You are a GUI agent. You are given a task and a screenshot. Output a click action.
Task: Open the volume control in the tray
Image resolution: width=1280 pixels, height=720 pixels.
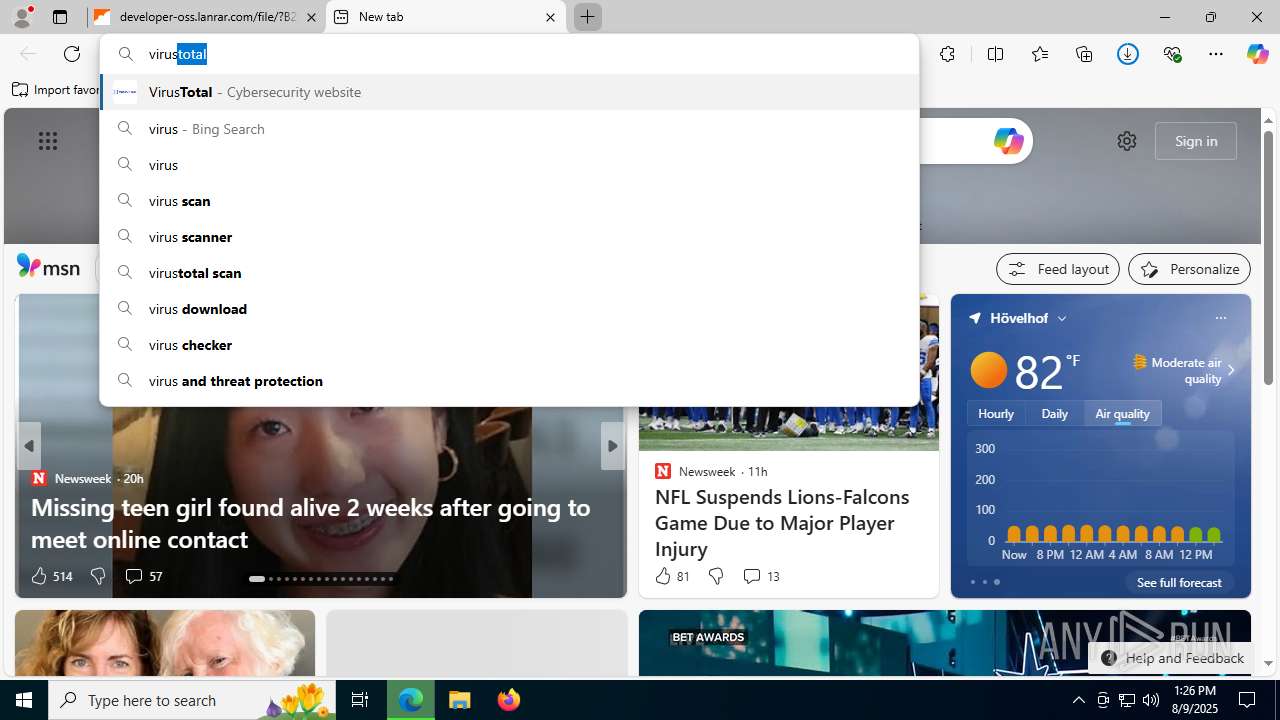click(1151, 700)
